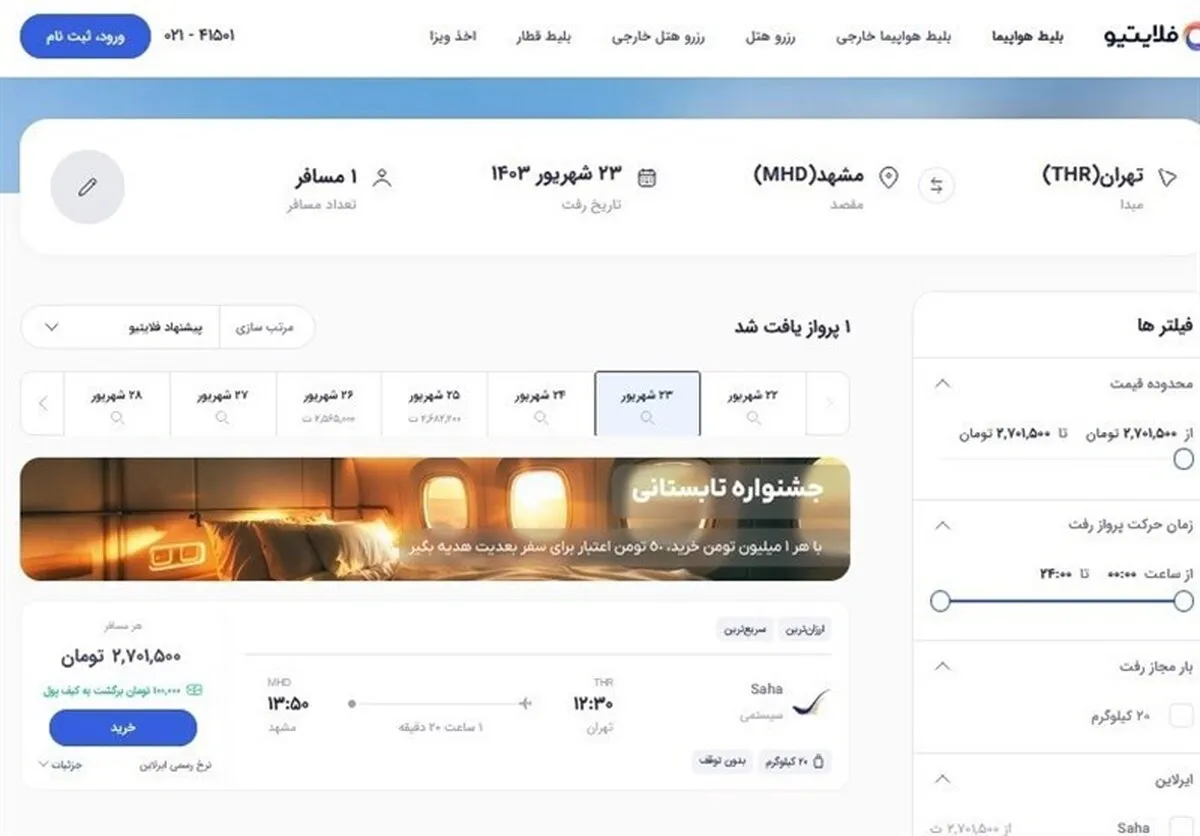Click the calendar icon beside تاریخ رفت
The image size is (1200, 836).
(649, 176)
